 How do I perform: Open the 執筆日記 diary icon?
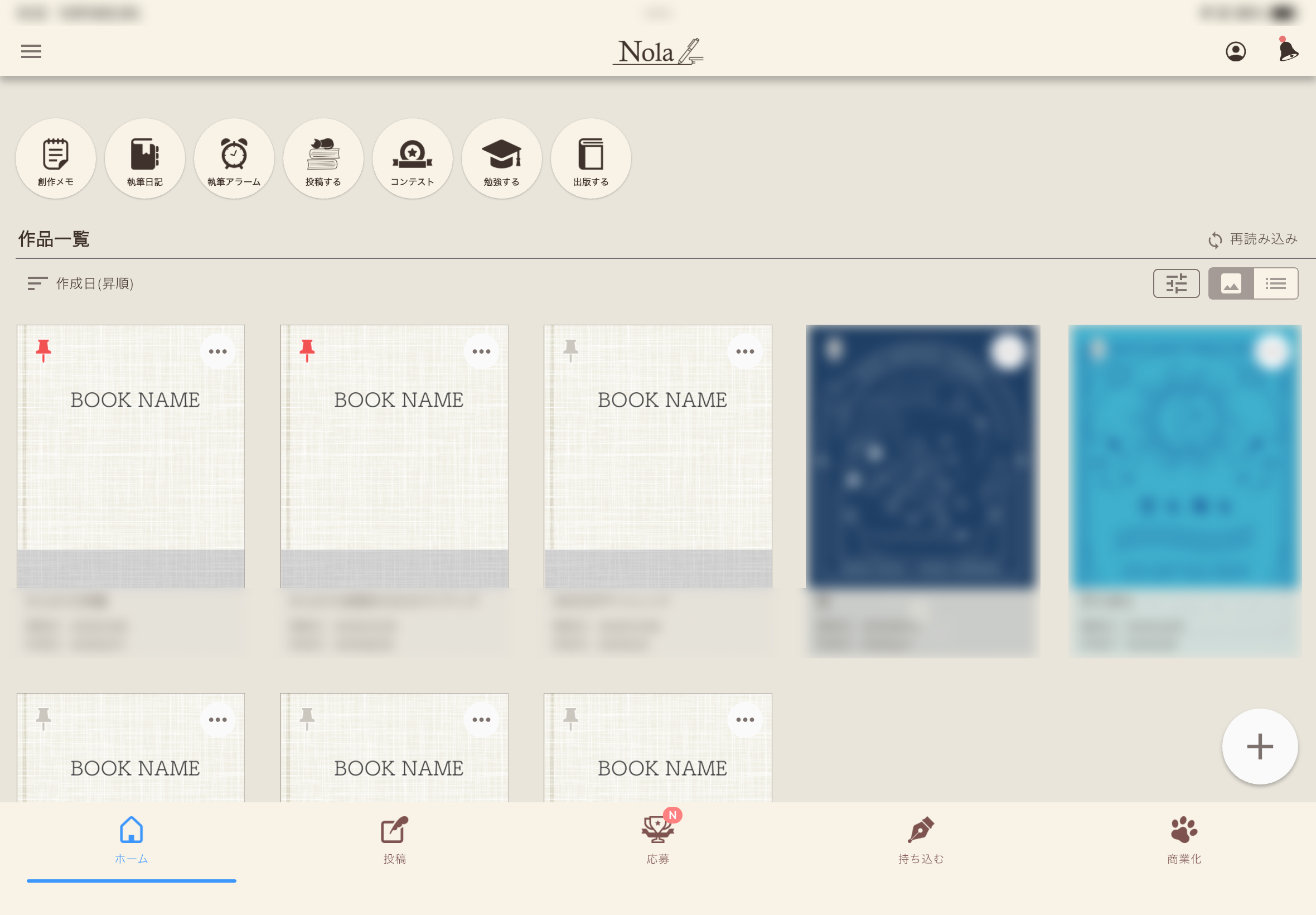(x=145, y=159)
